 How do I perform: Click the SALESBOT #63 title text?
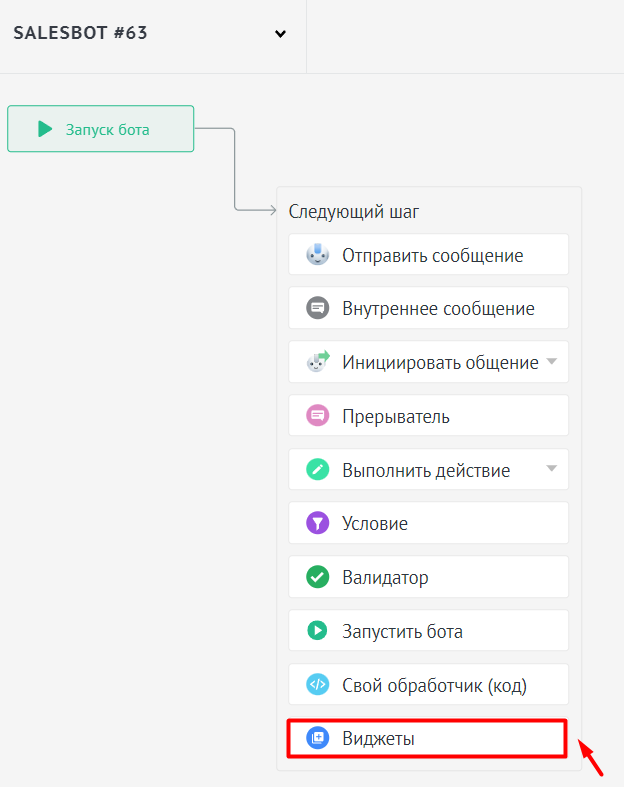80,33
